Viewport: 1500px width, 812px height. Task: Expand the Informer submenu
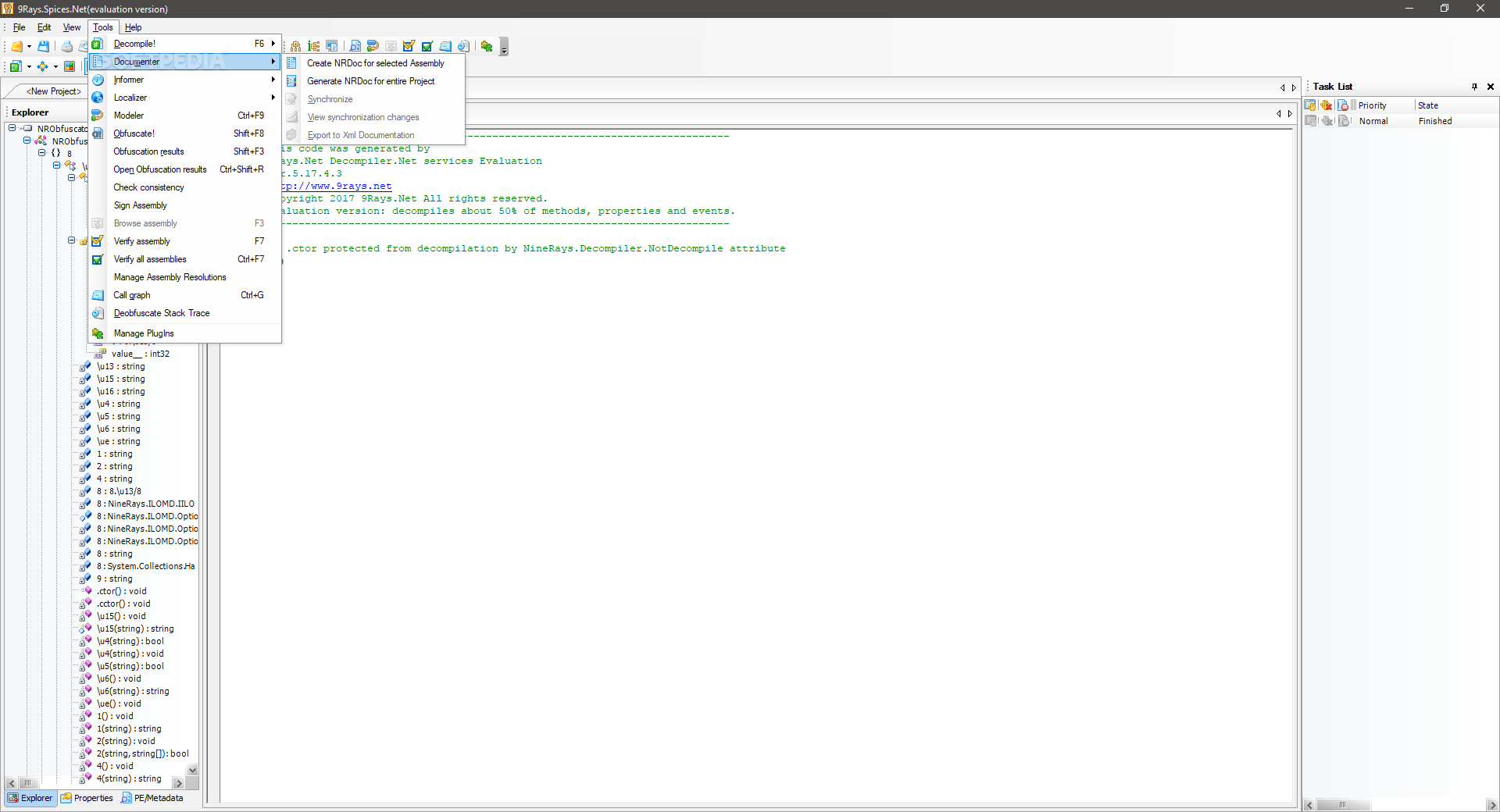point(184,80)
